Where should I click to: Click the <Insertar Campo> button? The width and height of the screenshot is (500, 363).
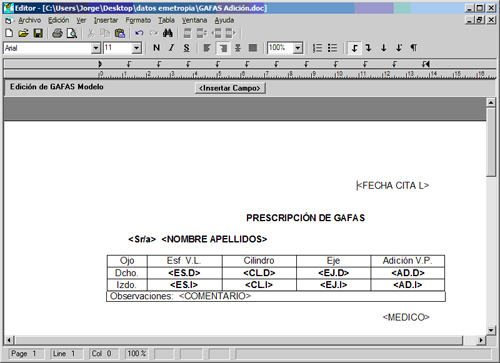(x=230, y=88)
